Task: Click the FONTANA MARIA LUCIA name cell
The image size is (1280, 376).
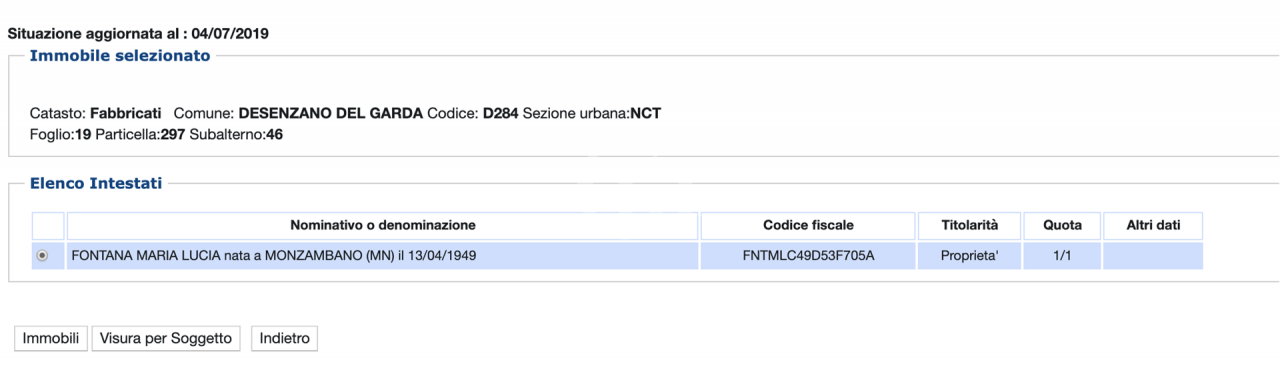Action: click(x=383, y=256)
